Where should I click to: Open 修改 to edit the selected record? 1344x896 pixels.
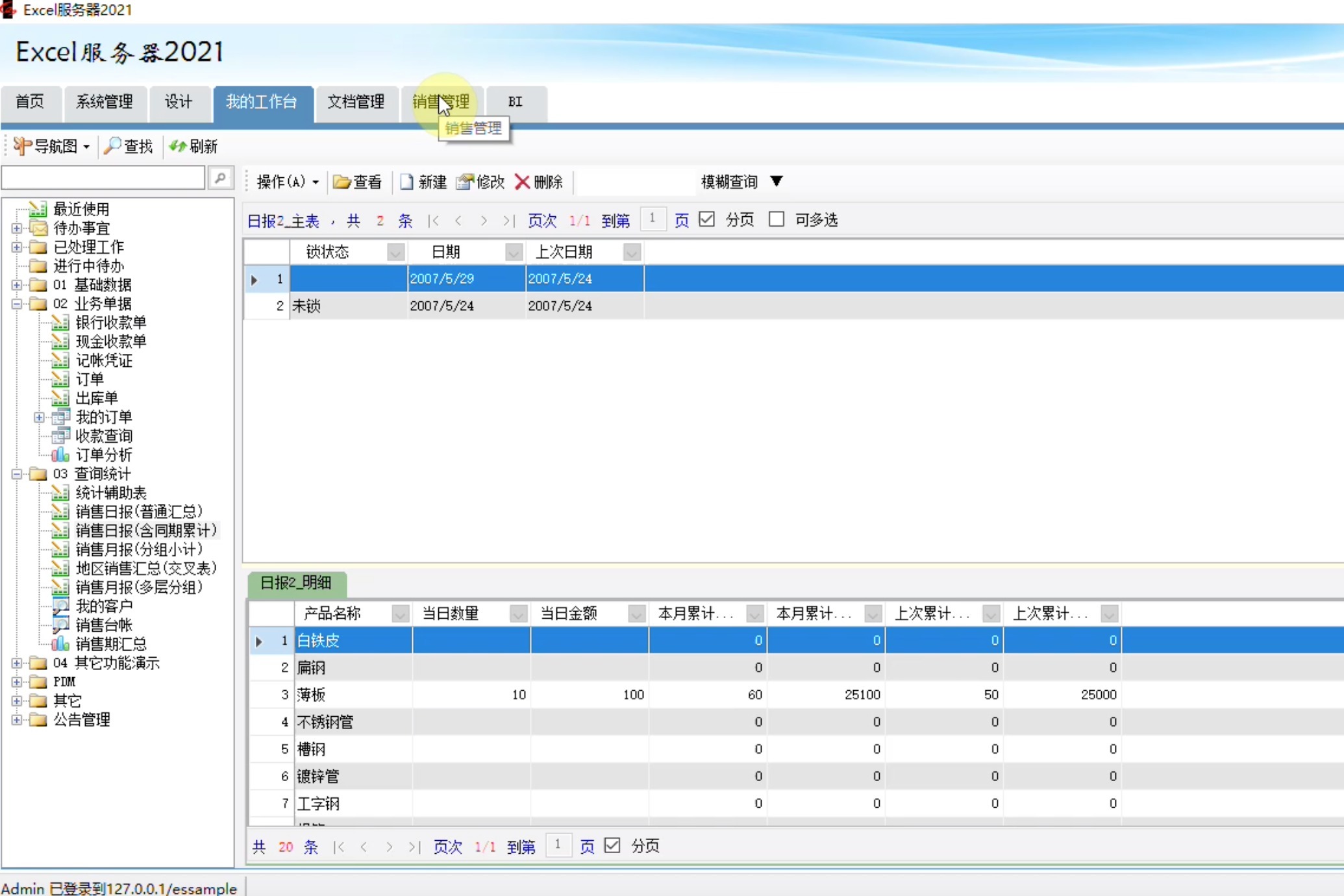[480, 182]
